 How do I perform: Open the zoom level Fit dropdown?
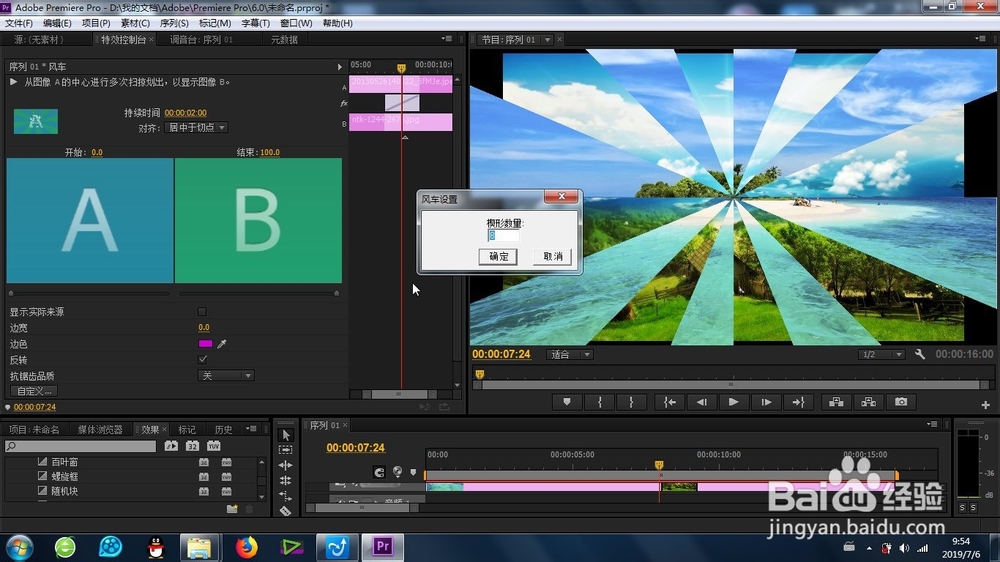coord(570,355)
